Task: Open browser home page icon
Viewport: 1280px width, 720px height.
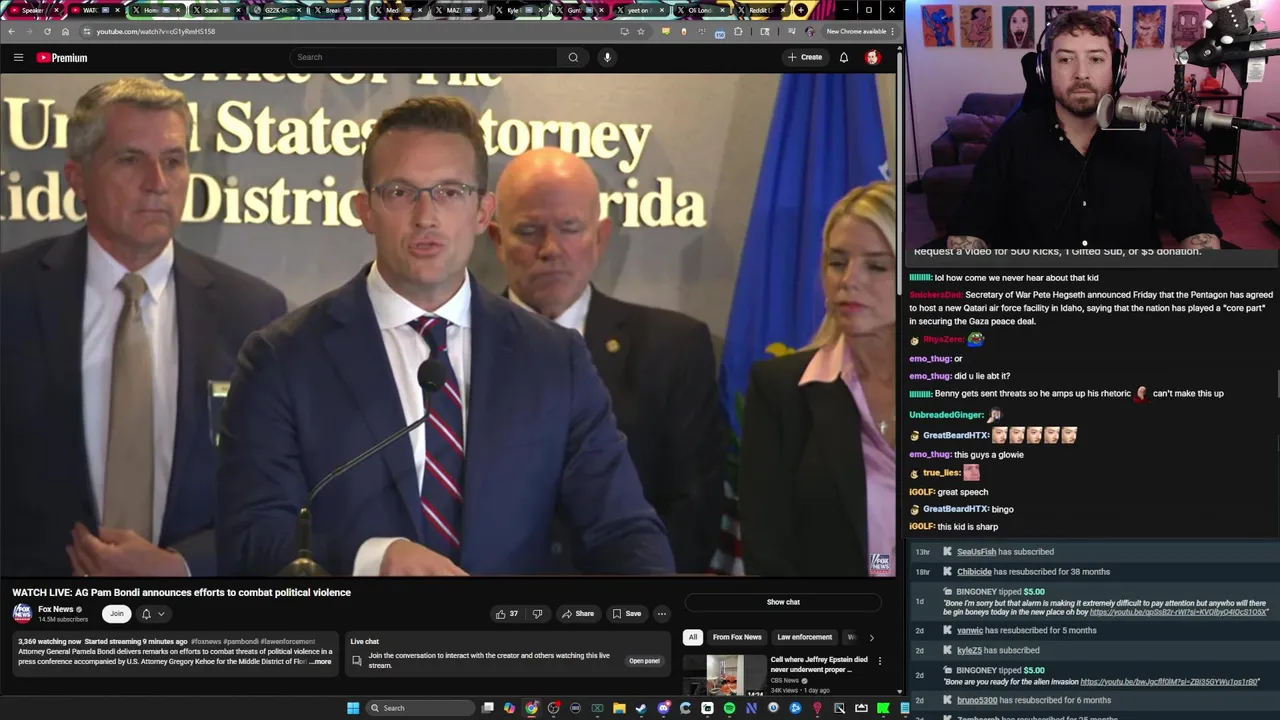Action: coord(65,31)
